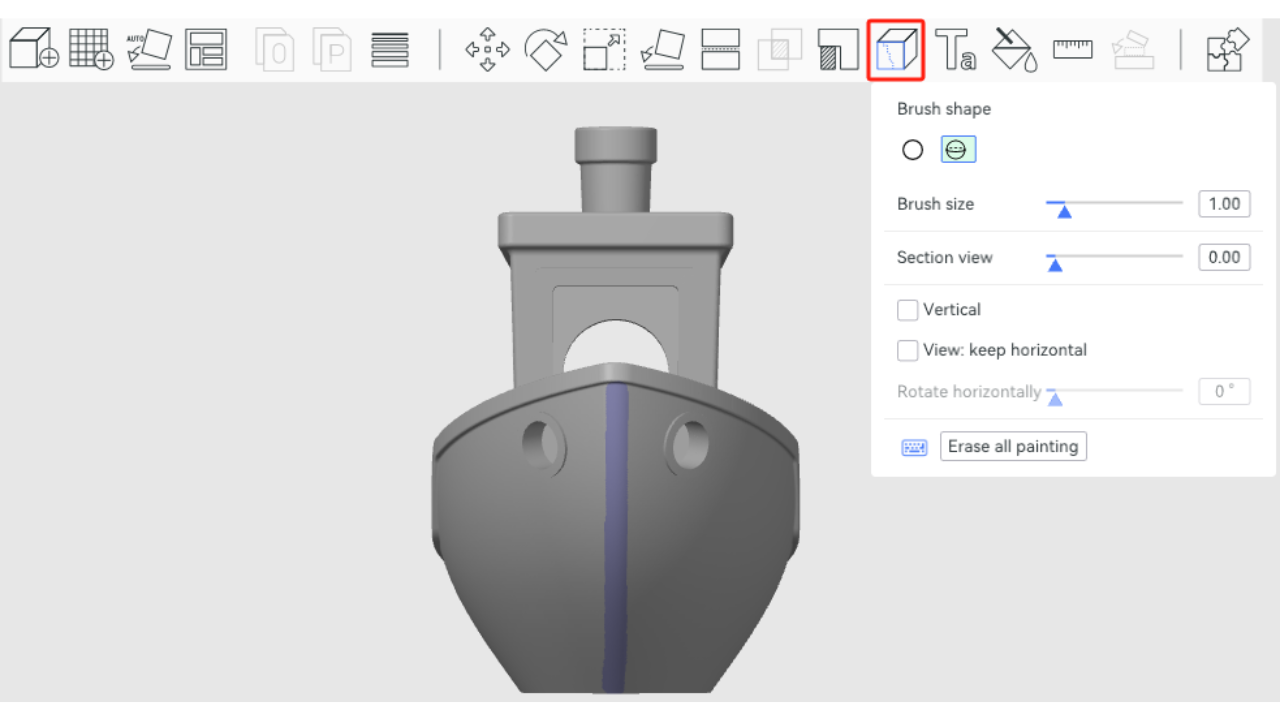Viewport: 1280px width, 720px height.
Task: Select the Scale tool
Action: (x=604, y=49)
